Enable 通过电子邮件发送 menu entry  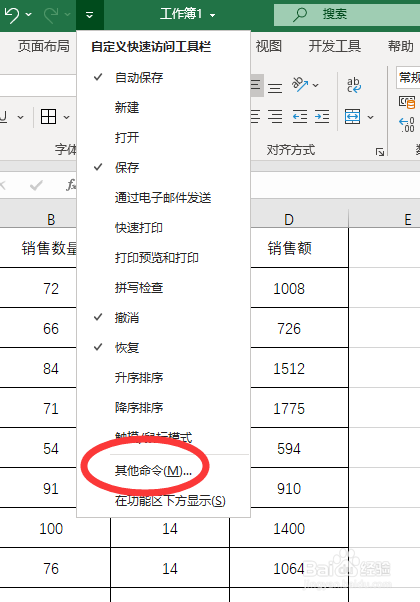tap(163, 198)
